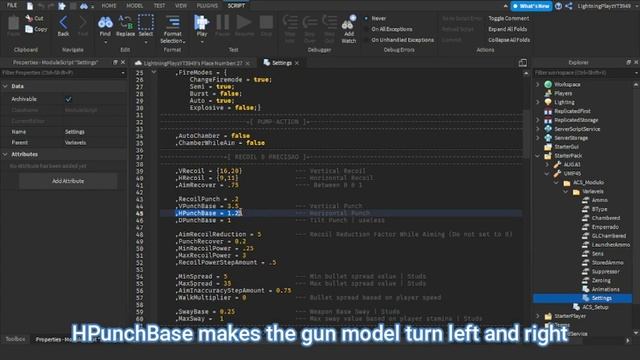This screenshot has height=360, width=640.
Task: Select On All Exceptions option
Action: pyautogui.click(x=391, y=29)
